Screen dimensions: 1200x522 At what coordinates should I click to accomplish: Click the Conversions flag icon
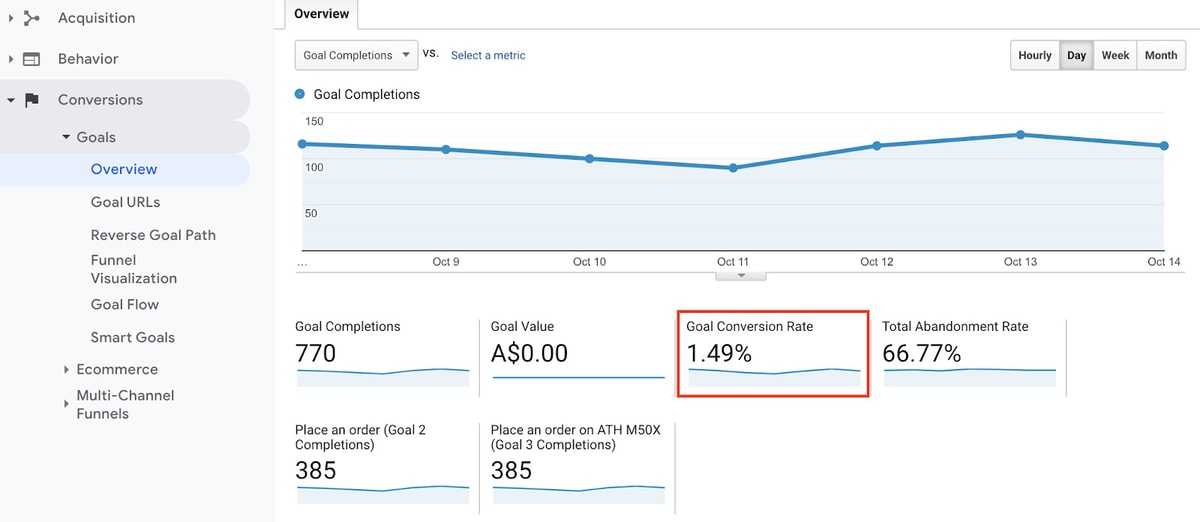(x=32, y=100)
